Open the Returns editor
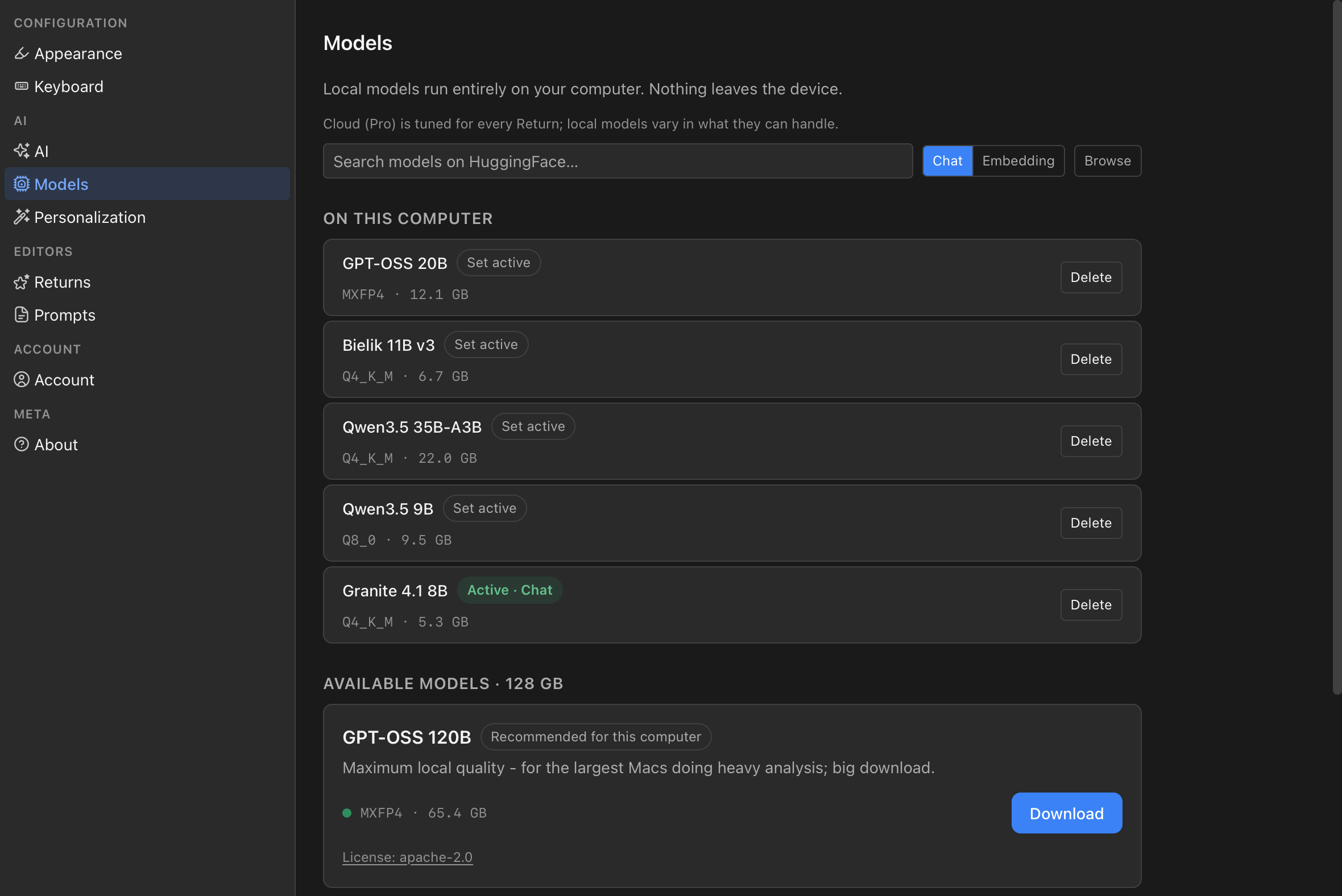Screen dimensions: 1342x896 click(x=147, y=283)
